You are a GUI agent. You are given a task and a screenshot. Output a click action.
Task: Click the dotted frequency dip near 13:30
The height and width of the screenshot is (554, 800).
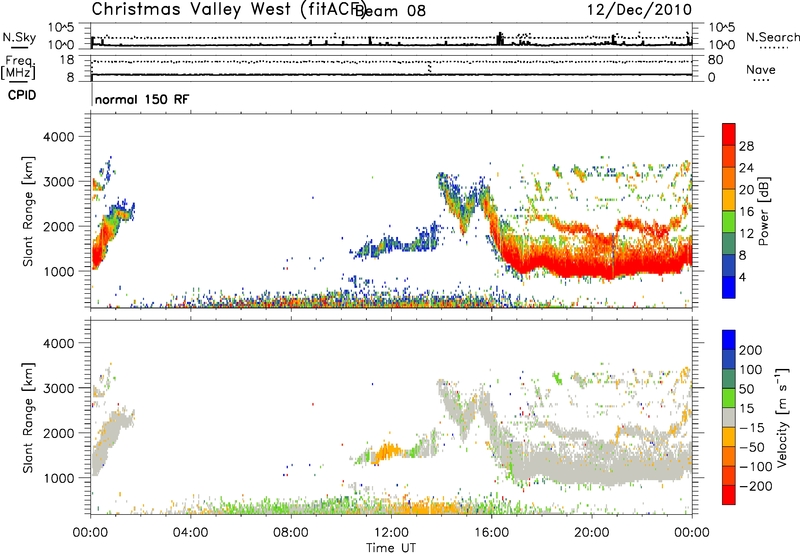429,67
